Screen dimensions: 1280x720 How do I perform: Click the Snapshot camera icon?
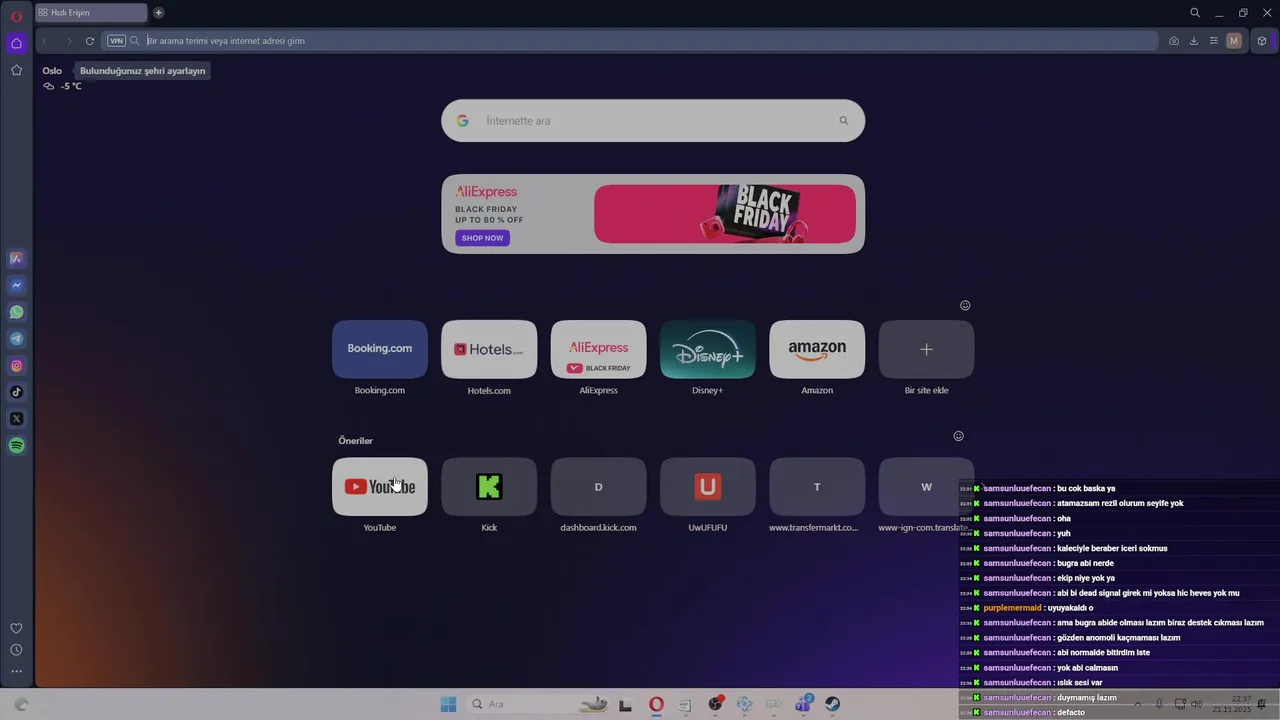(x=1174, y=41)
